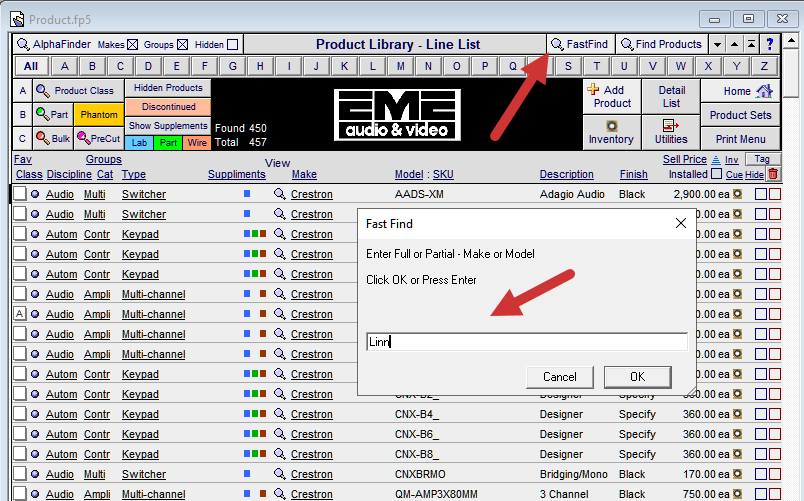Open the Detail List view

click(671, 96)
